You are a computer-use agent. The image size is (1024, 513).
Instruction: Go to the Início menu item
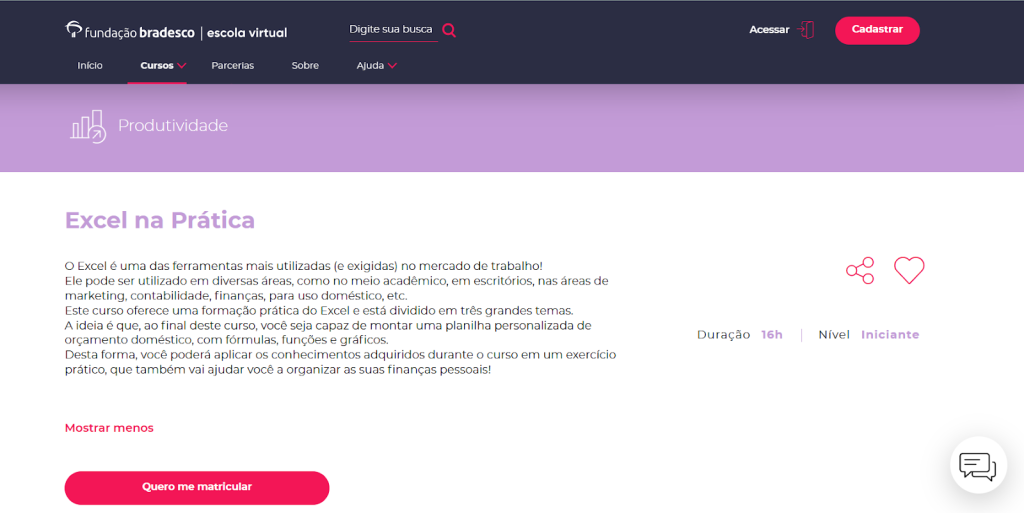[90, 65]
